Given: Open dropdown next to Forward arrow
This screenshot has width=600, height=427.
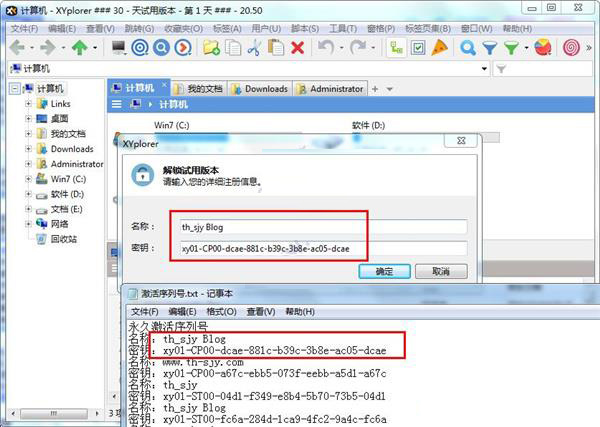Looking at the screenshot, I should coord(63,48).
